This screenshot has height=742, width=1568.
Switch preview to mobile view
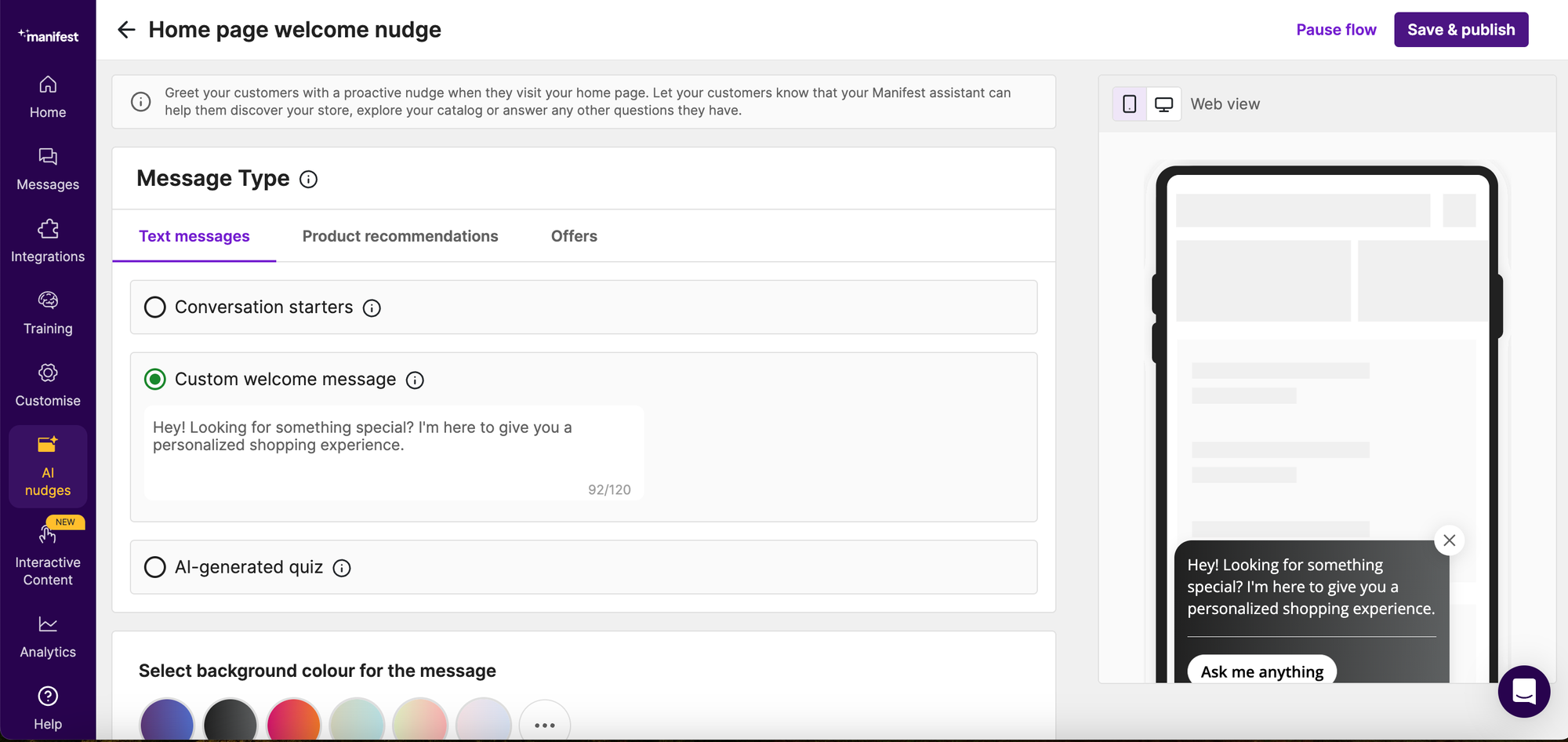(1127, 103)
